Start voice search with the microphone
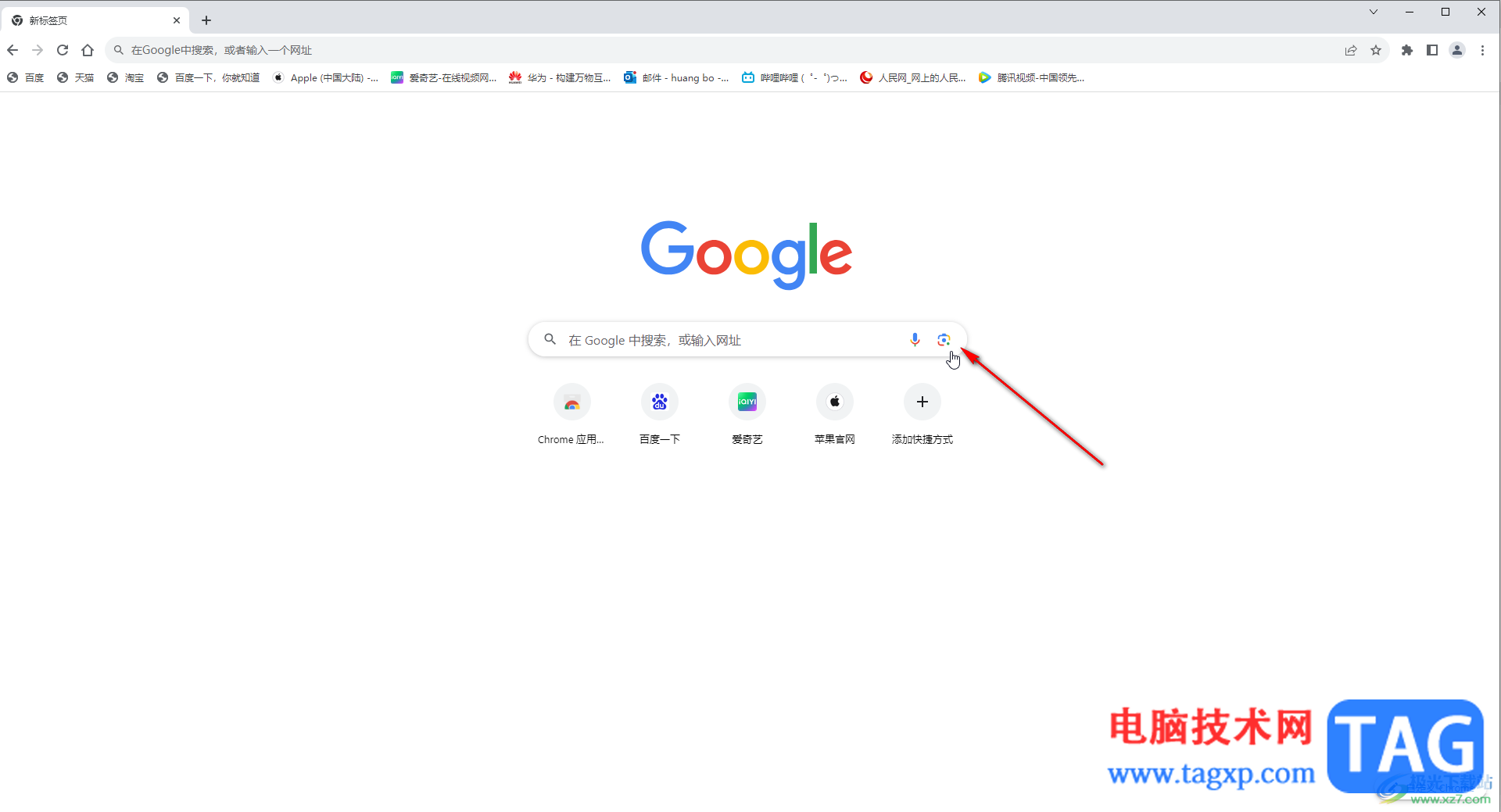This screenshot has width=1501, height=812. (915, 339)
